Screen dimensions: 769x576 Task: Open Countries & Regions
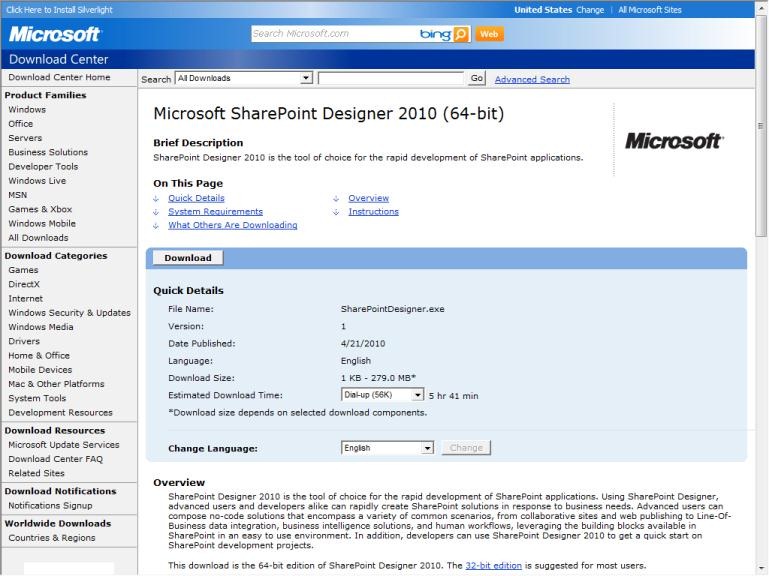coord(52,538)
